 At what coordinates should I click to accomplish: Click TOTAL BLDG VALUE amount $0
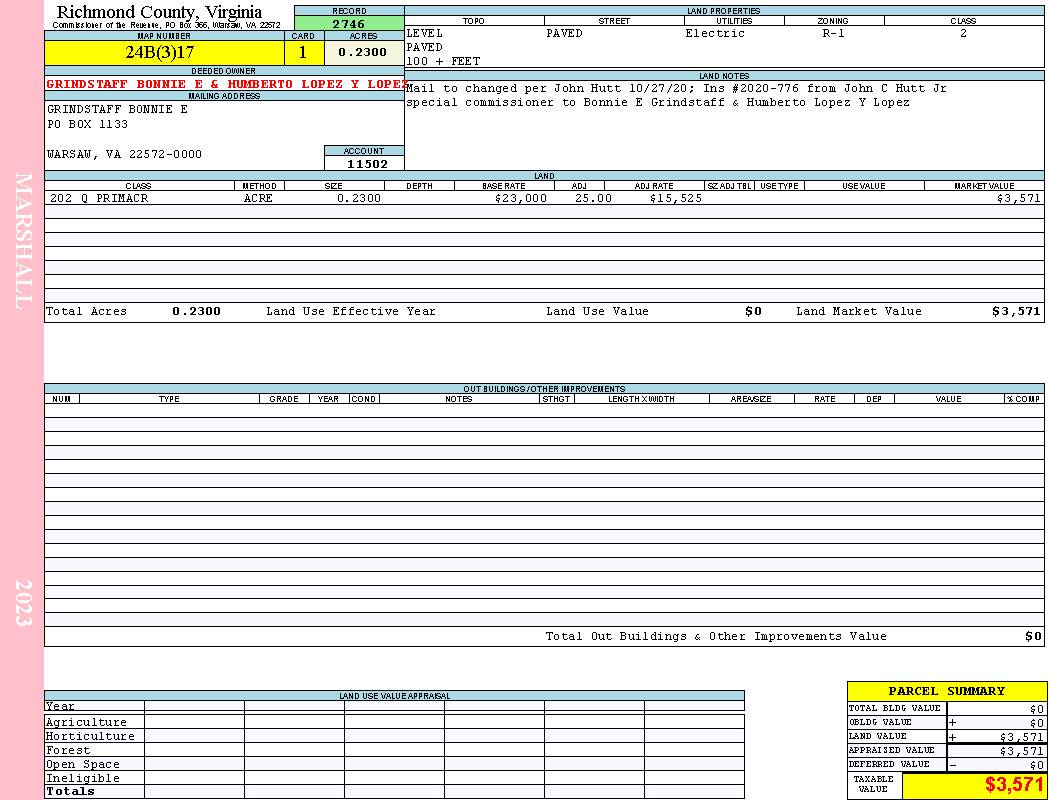coord(1037,709)
